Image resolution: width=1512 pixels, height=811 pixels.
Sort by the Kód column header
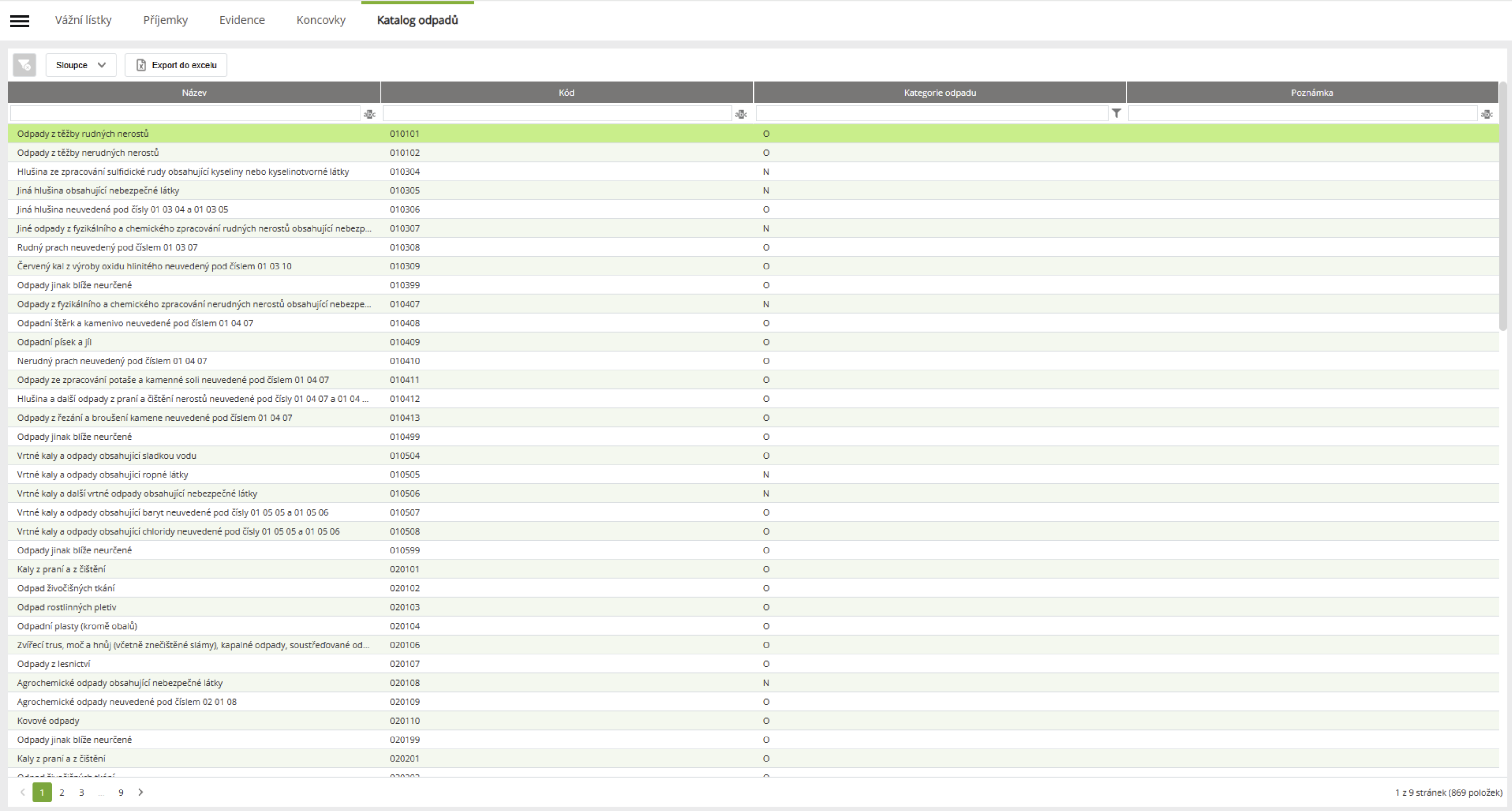[x=566, y=93]
